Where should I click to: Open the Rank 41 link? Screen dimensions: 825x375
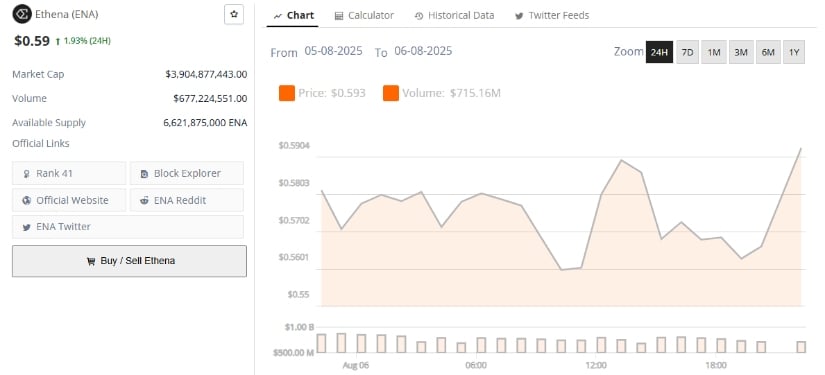pyautogui.click(x=69, y=173)
